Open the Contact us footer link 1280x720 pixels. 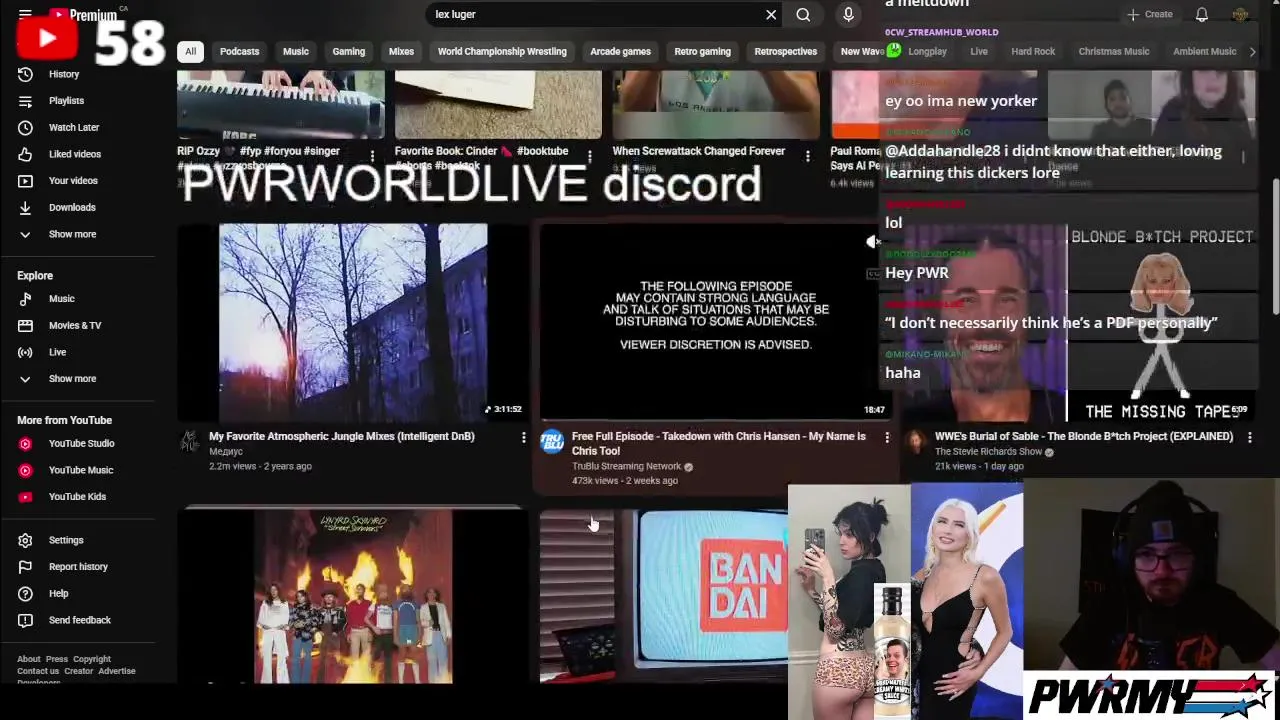click(38, 672)
